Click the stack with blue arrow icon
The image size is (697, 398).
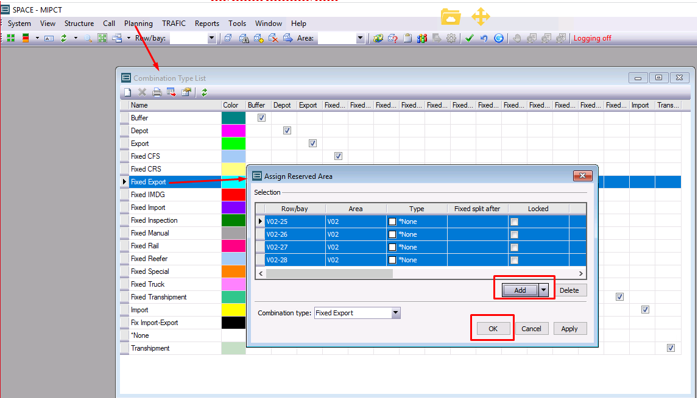coord(288,38)
